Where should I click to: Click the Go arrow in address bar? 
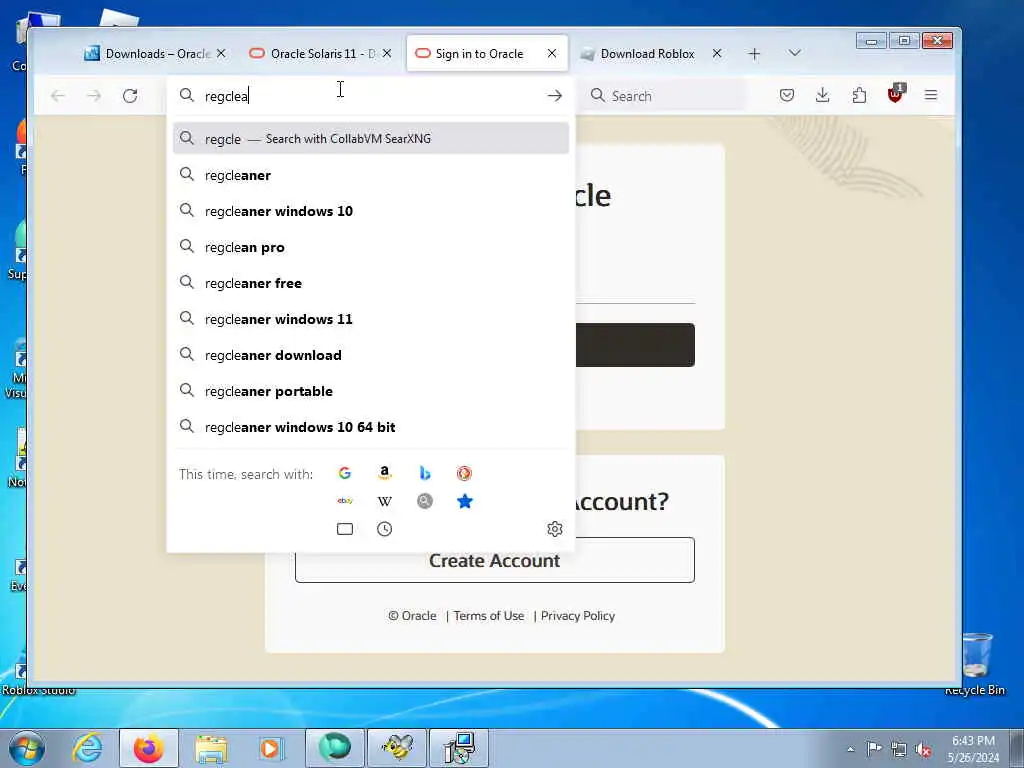tap(554, 96)
